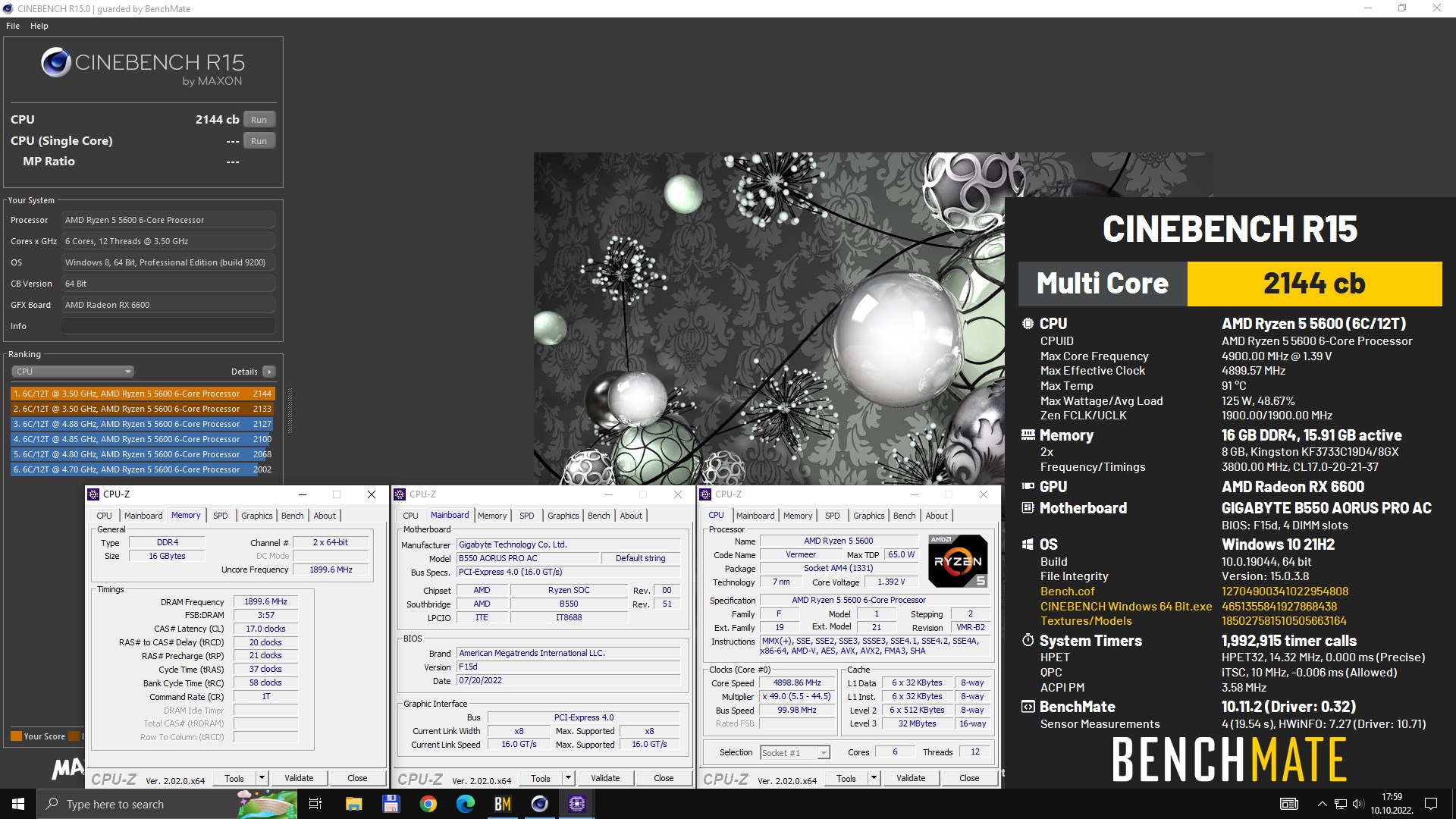Open Task View on the taskbar
1456x819 pixels.
pyautogui.click(x=315, y=804)
